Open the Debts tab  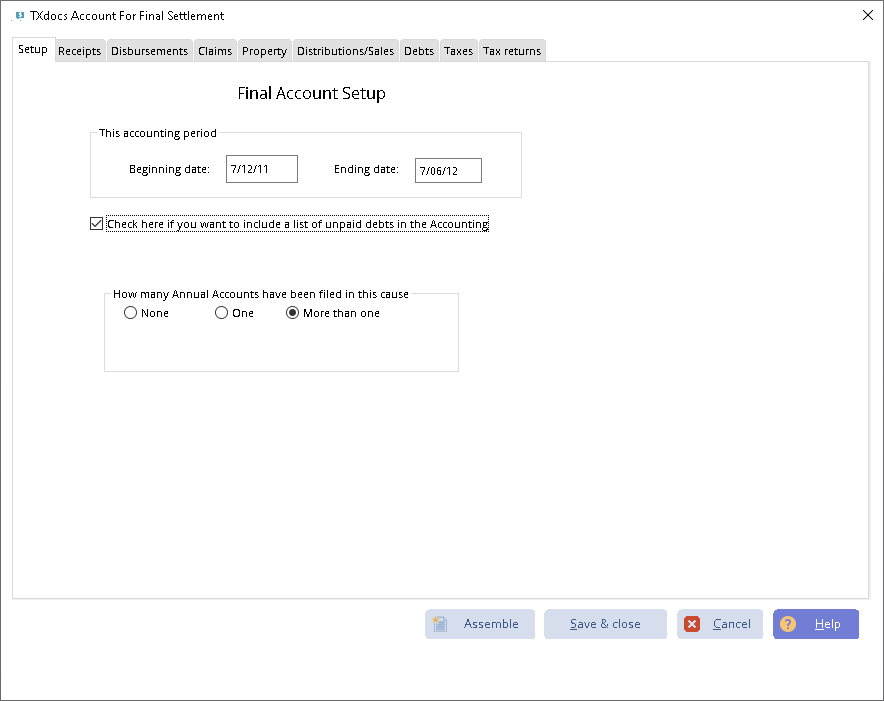(418, 50)
